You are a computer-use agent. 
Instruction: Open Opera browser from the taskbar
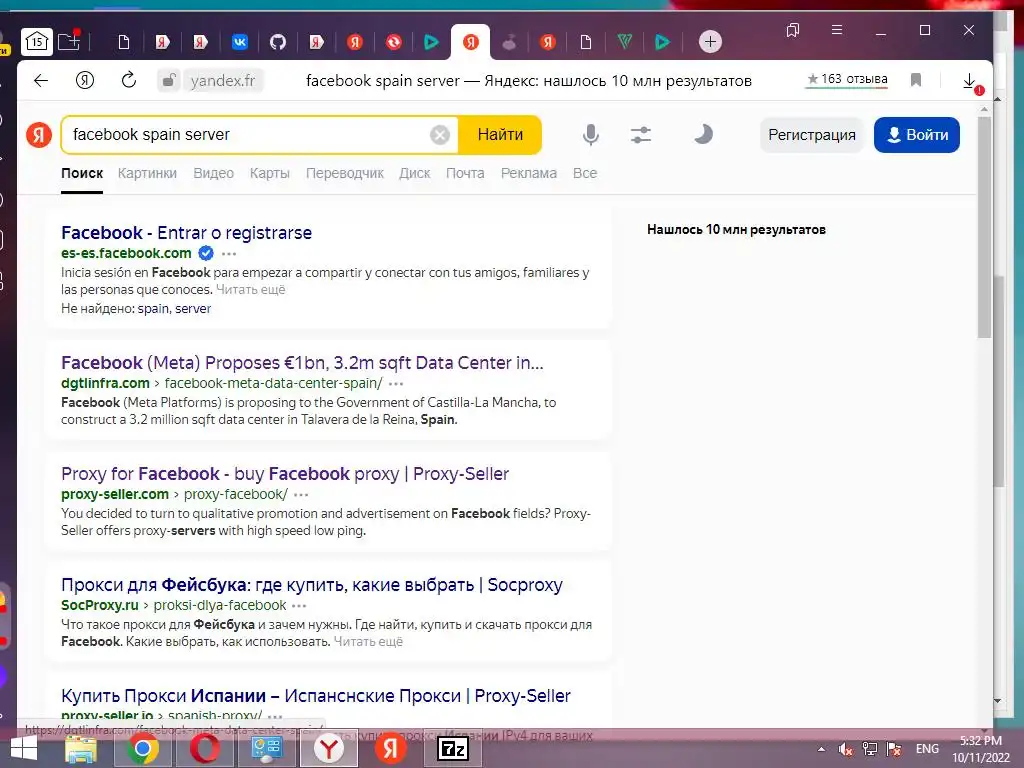(205, 748)
